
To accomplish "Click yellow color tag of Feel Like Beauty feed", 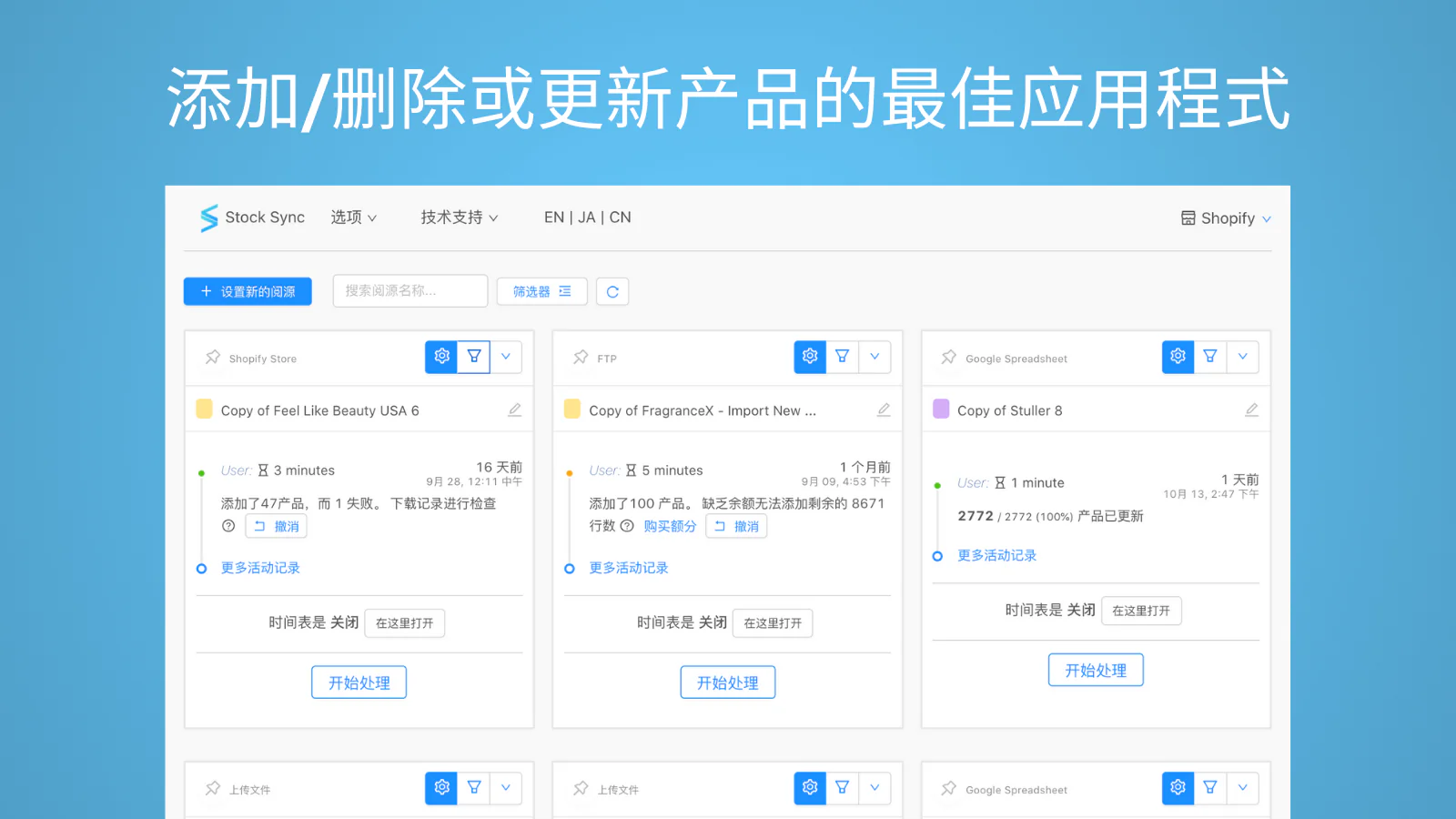I will 205,409.
